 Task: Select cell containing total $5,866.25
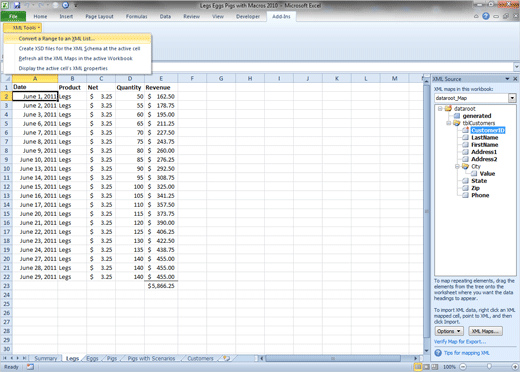click(x=161, y=286)
